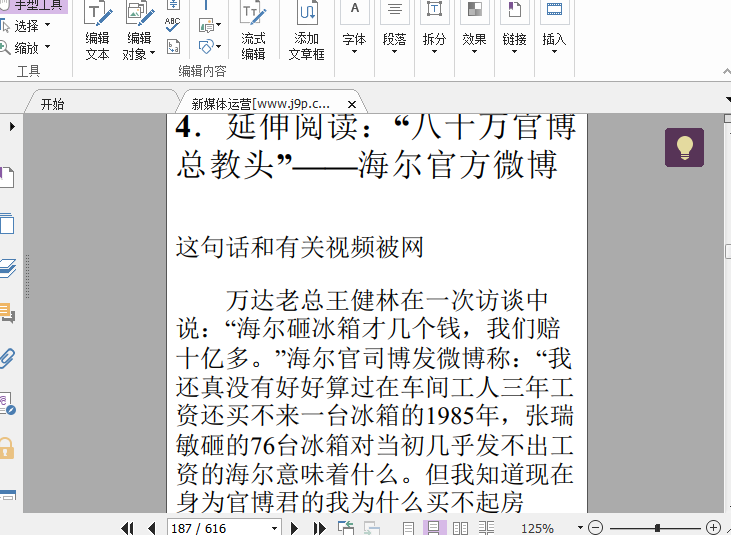Open the 125% zoom level dropdown

[580, 528]
